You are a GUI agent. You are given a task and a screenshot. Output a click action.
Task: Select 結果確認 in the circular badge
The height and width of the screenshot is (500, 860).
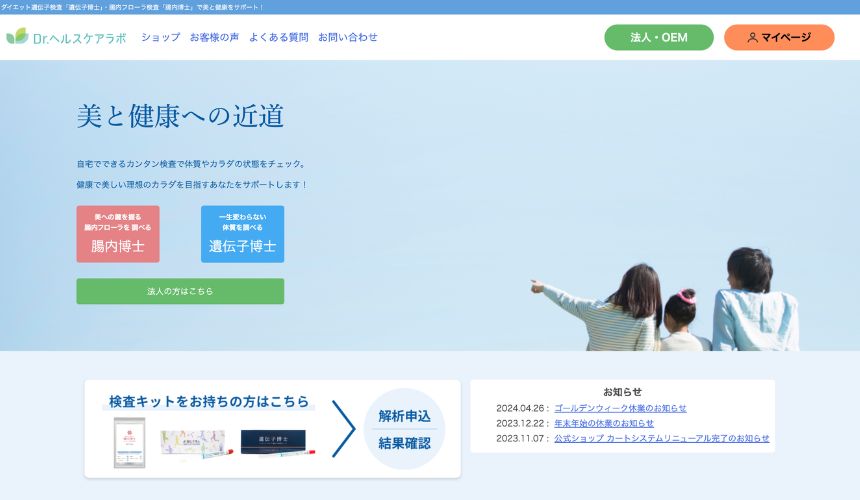(404, 443)
